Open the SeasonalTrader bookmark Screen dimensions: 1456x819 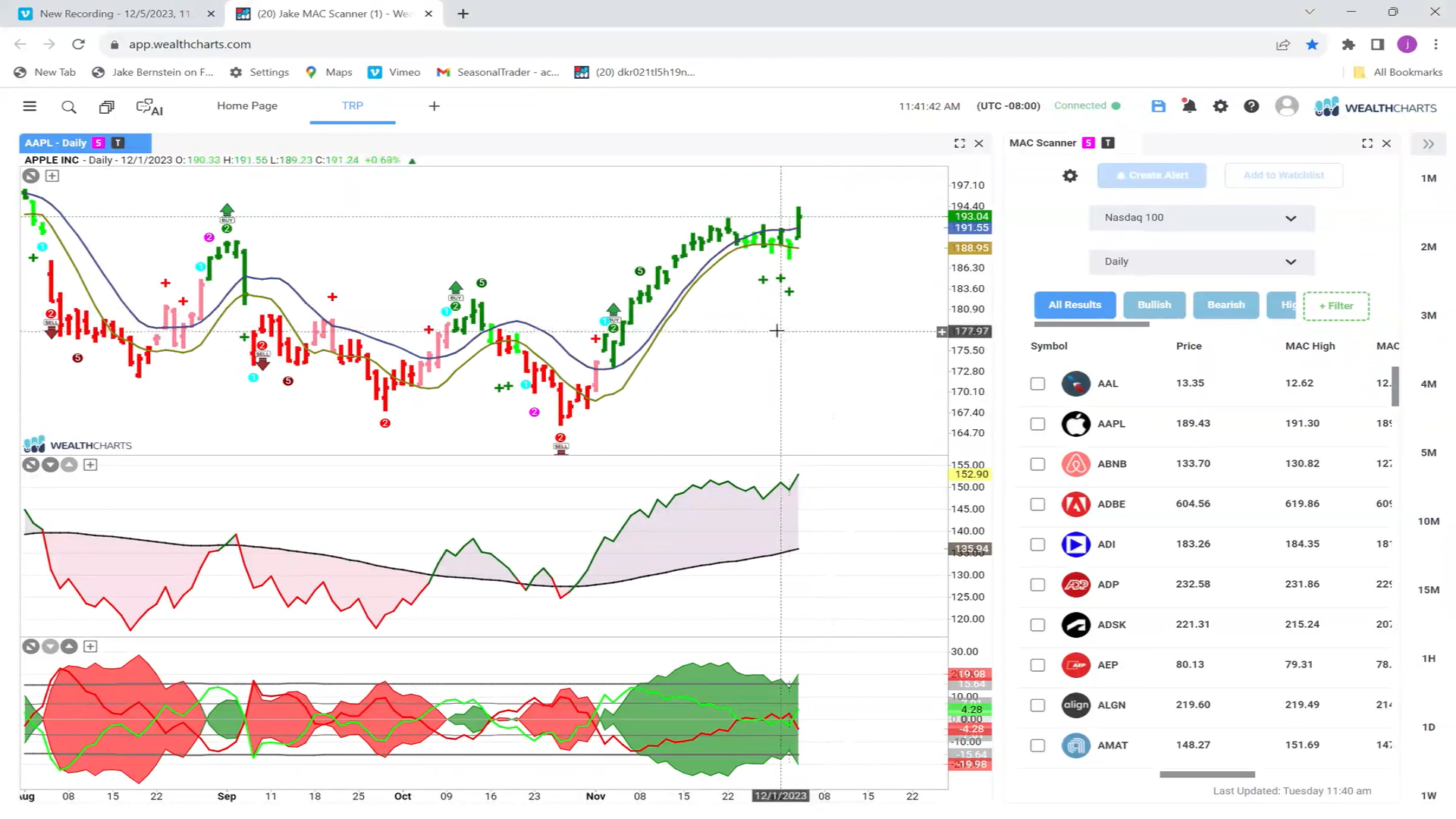[498, 72]
